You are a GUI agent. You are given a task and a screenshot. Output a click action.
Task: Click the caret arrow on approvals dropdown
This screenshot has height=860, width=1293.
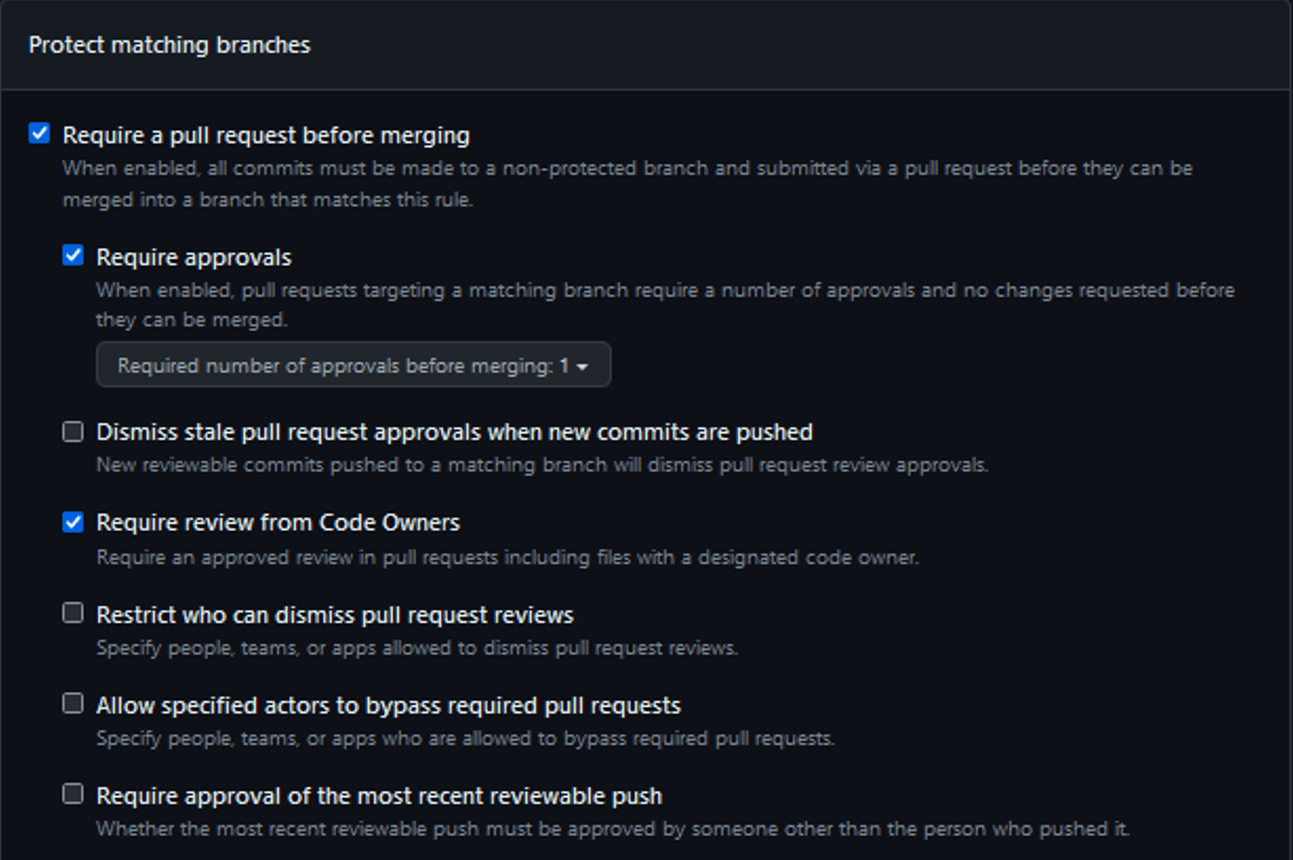(582, 367)
